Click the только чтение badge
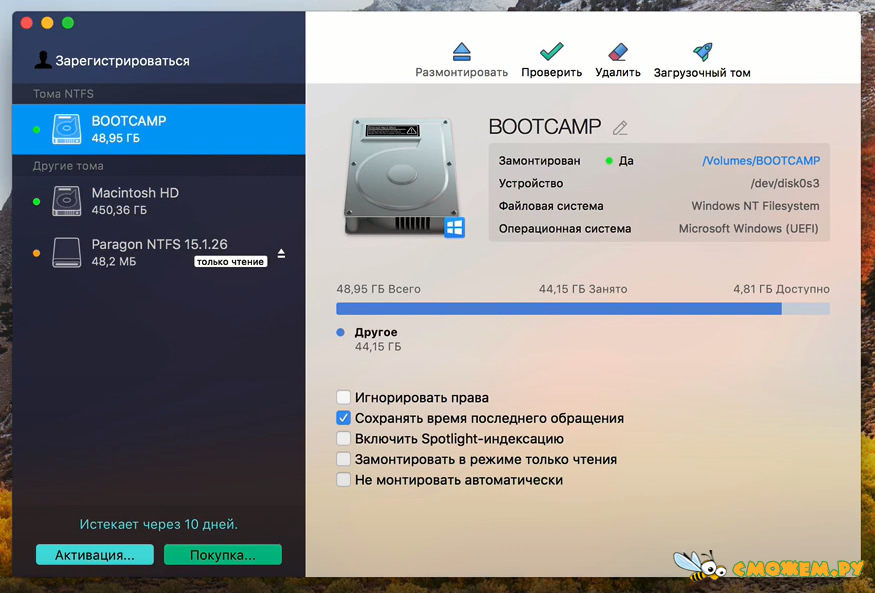 (230, 262)
